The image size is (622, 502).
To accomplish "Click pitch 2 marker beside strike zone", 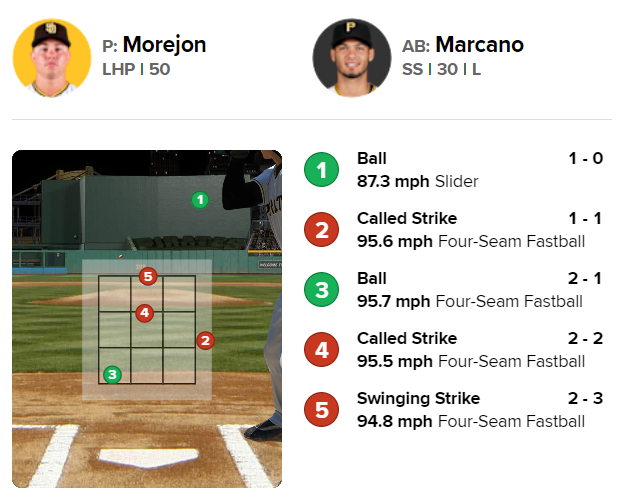I will (205, 341).
